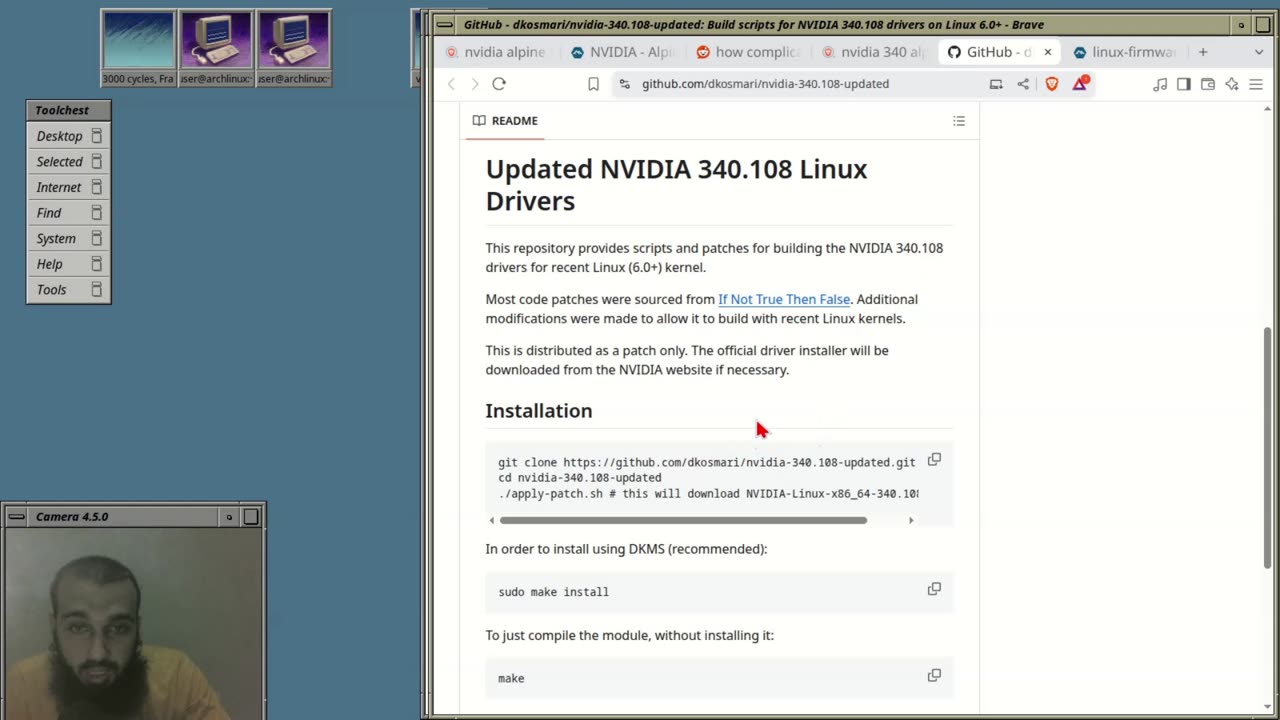Open Internet menu in Toolchest
The width and height of the screenshot is (1280, 720).
pos(68,187)
